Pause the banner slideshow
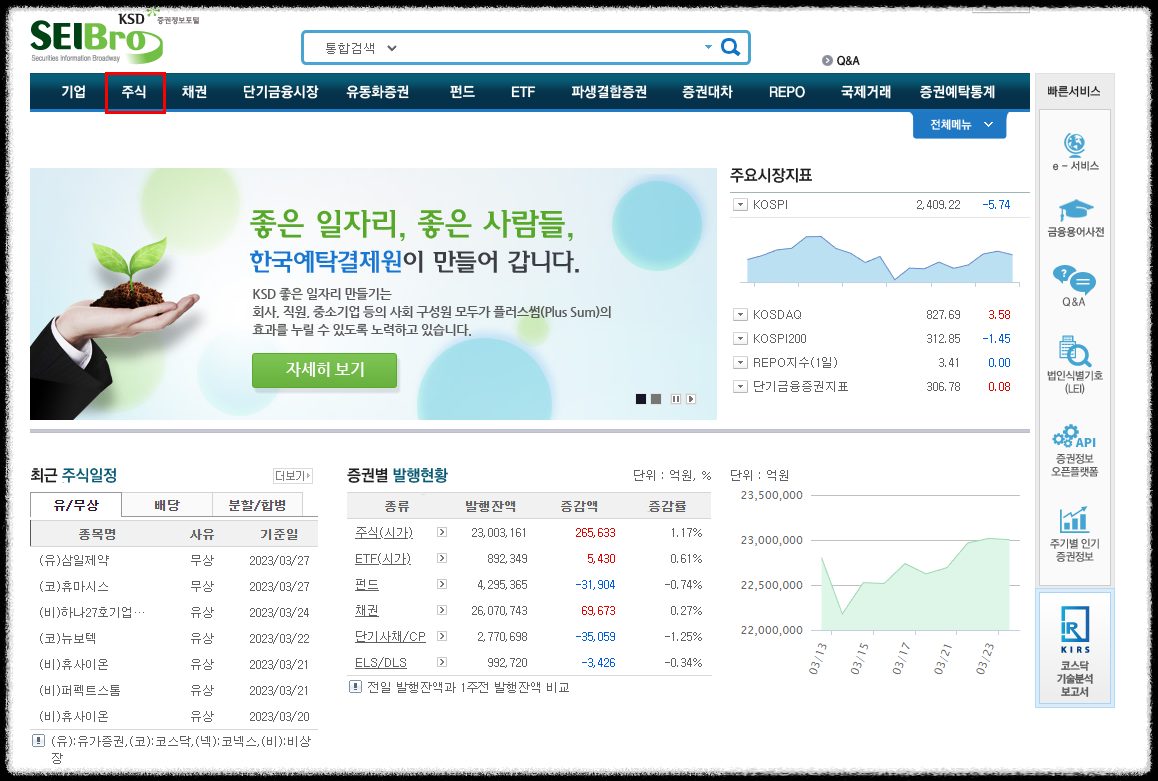This screenshot has height=781, width=1158. coord(676,399)
